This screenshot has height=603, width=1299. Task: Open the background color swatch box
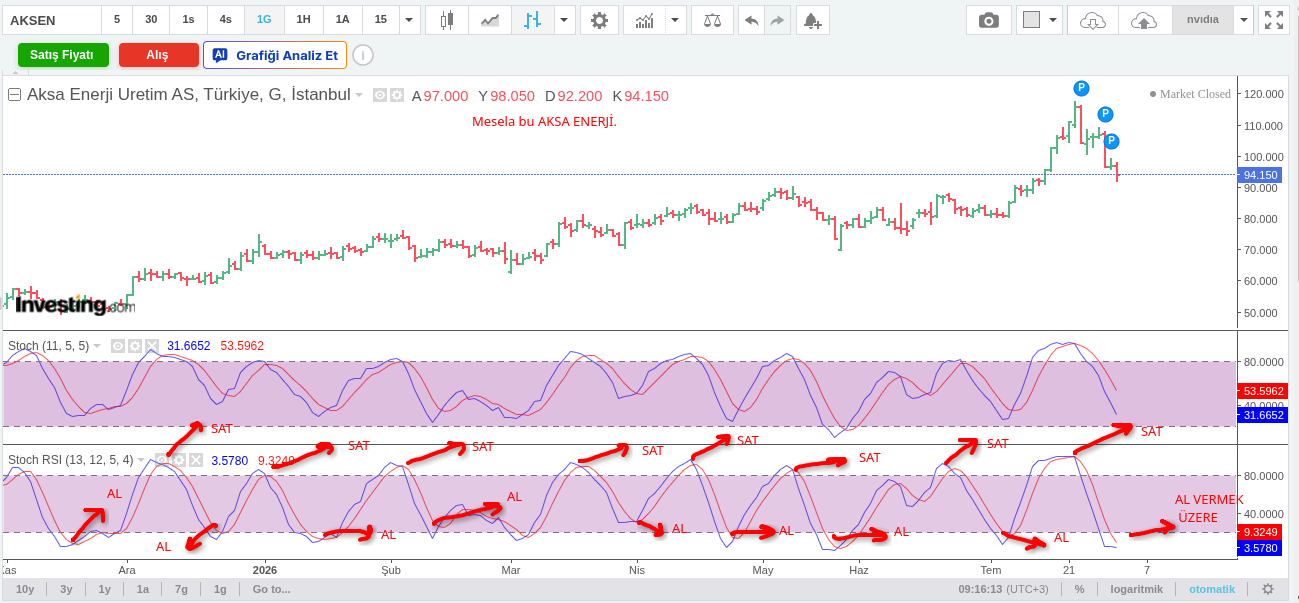tap(1032, 20)
